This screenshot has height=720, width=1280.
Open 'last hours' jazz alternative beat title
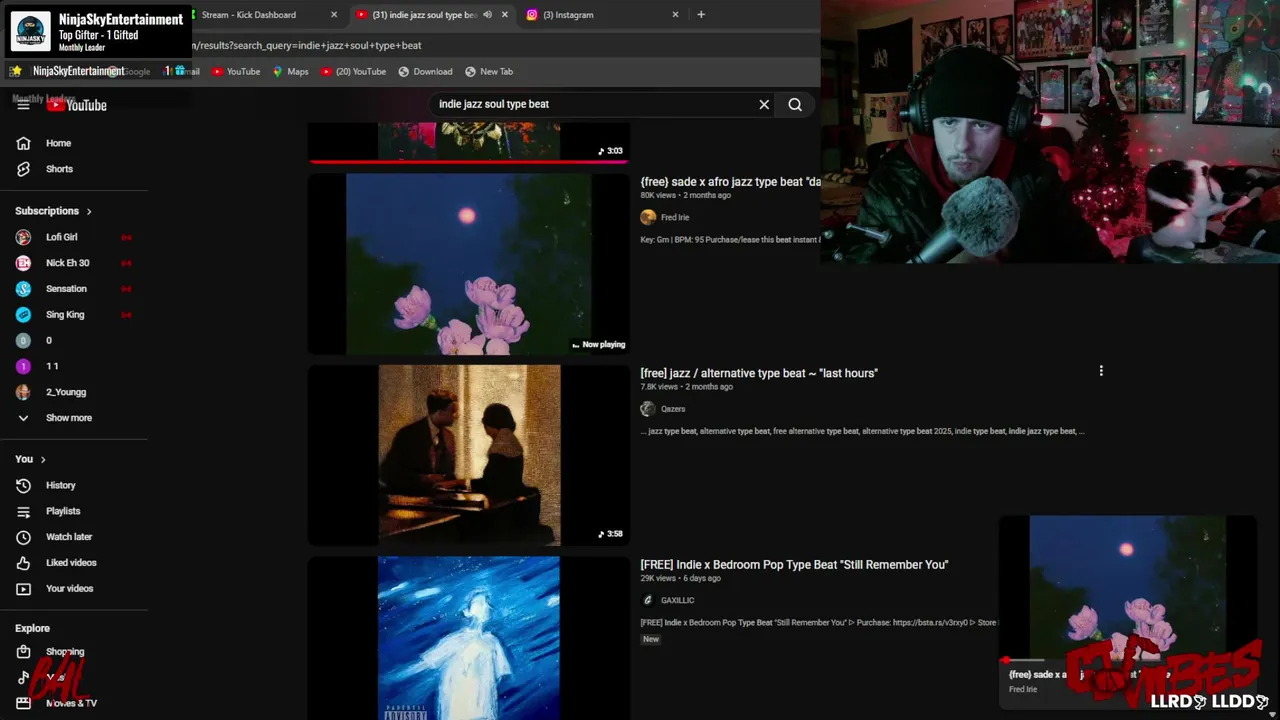pos(759,373)
